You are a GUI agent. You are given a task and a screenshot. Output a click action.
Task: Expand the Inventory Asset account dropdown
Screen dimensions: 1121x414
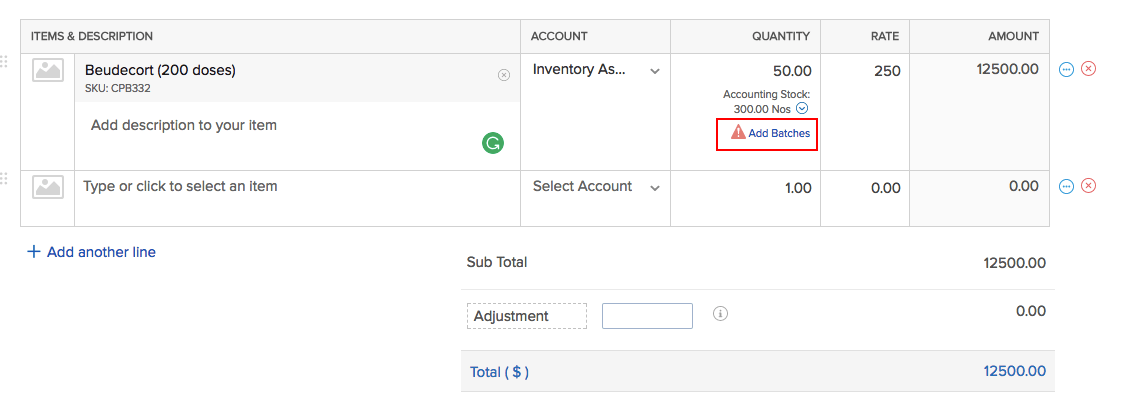pyautogui.click(x=655, y=71)
